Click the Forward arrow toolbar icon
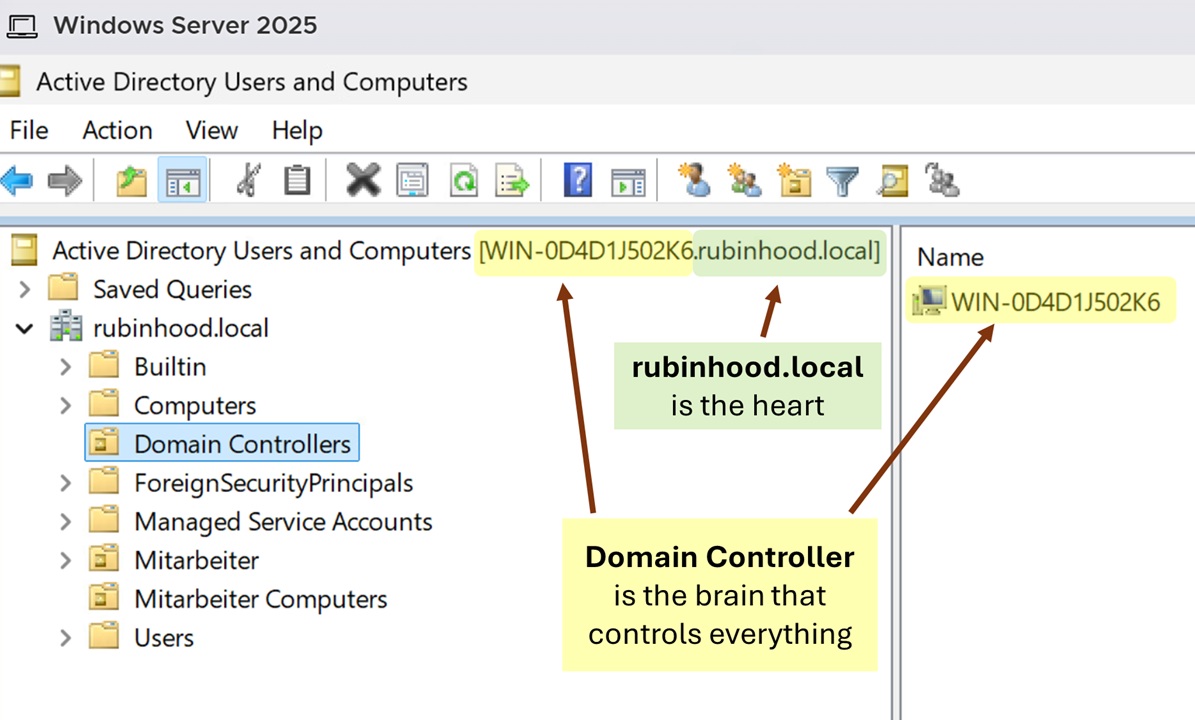 click(65, 181)
